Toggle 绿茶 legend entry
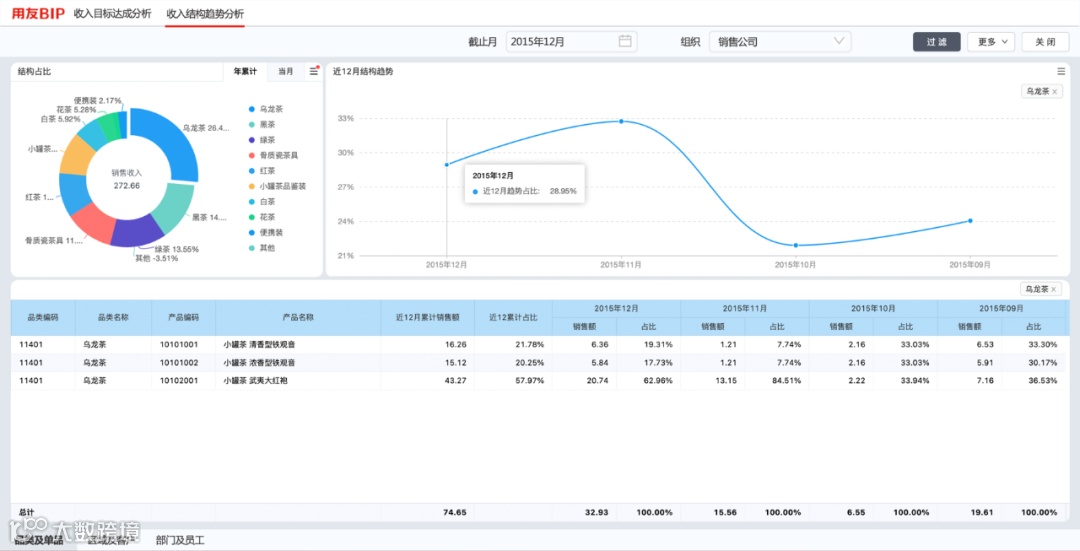The height and width of the screenshot is (551, 1080). click(x=262, y=140)
